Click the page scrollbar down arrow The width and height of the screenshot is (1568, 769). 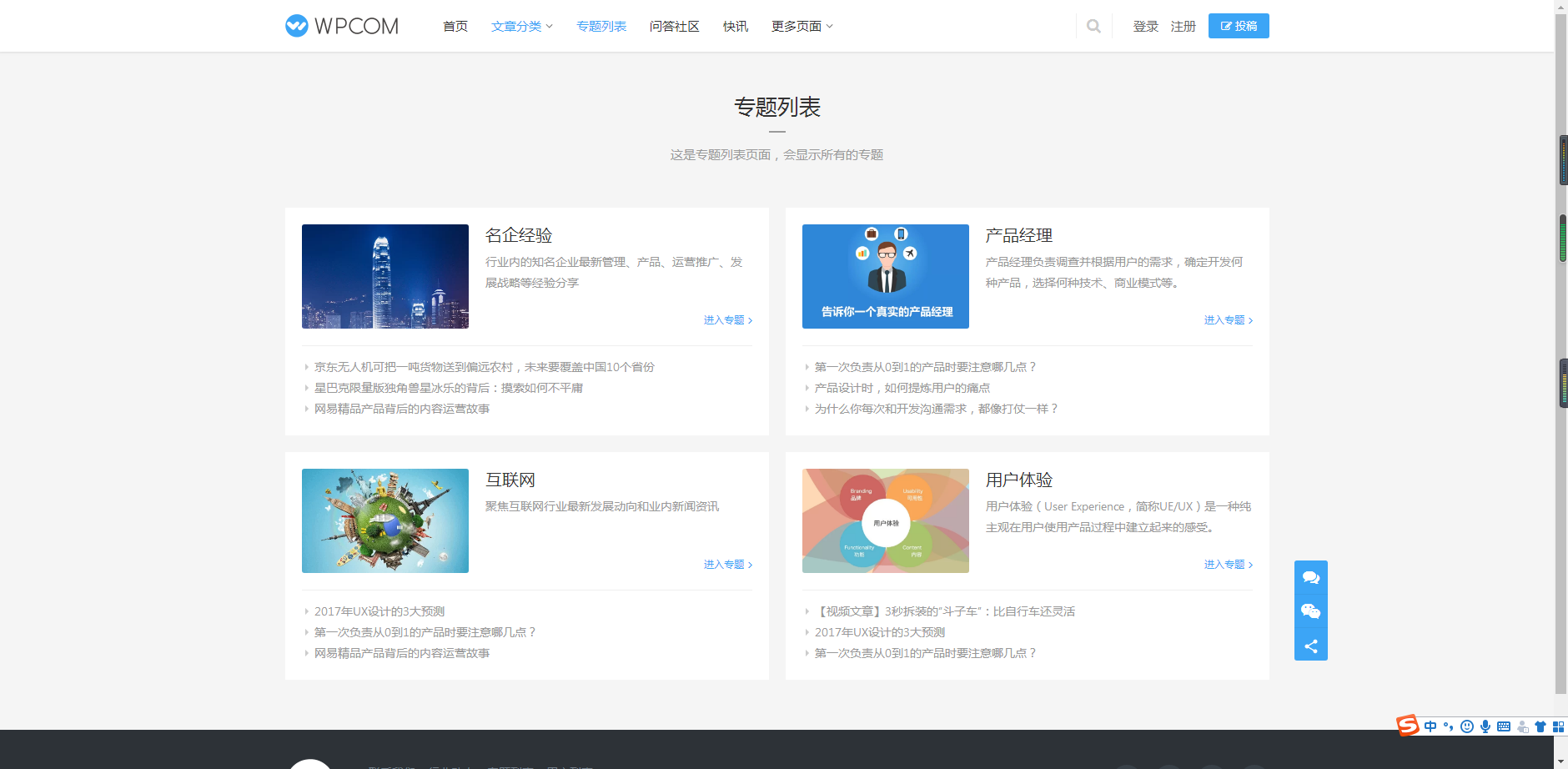(x=1561, y=762)
